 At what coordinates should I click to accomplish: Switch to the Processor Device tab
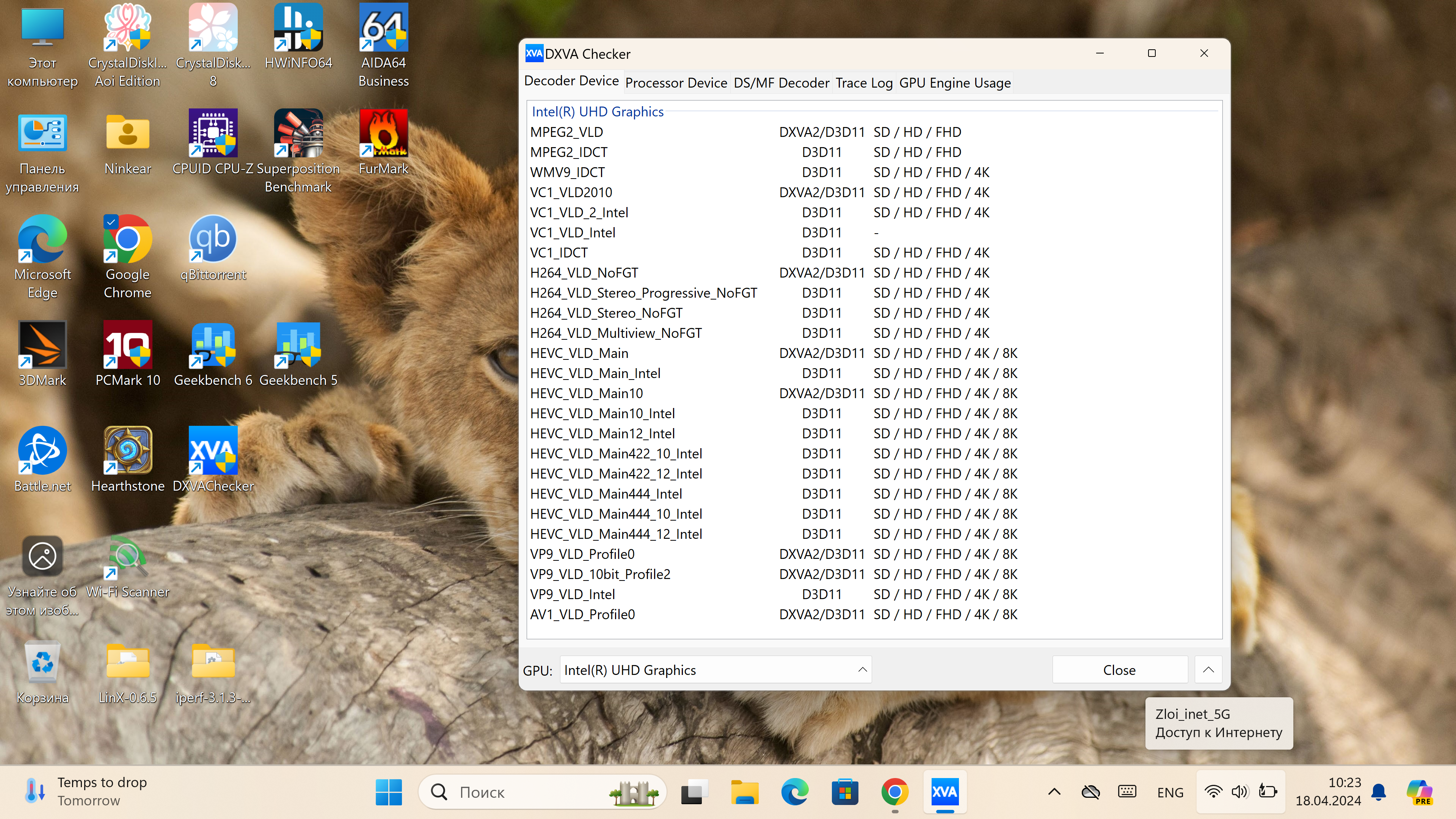coord(676,83)
